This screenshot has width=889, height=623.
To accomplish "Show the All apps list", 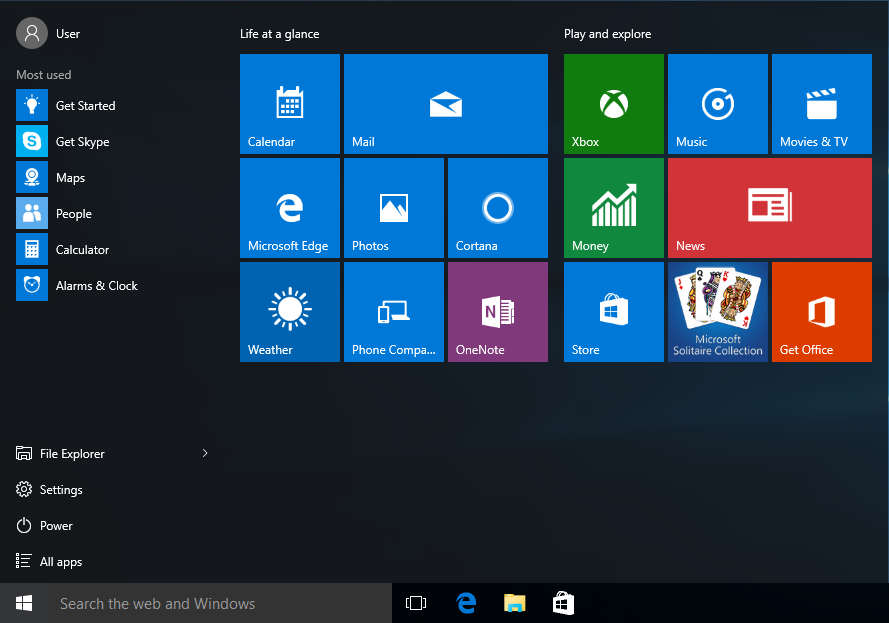I will click(x=60, y=562).
